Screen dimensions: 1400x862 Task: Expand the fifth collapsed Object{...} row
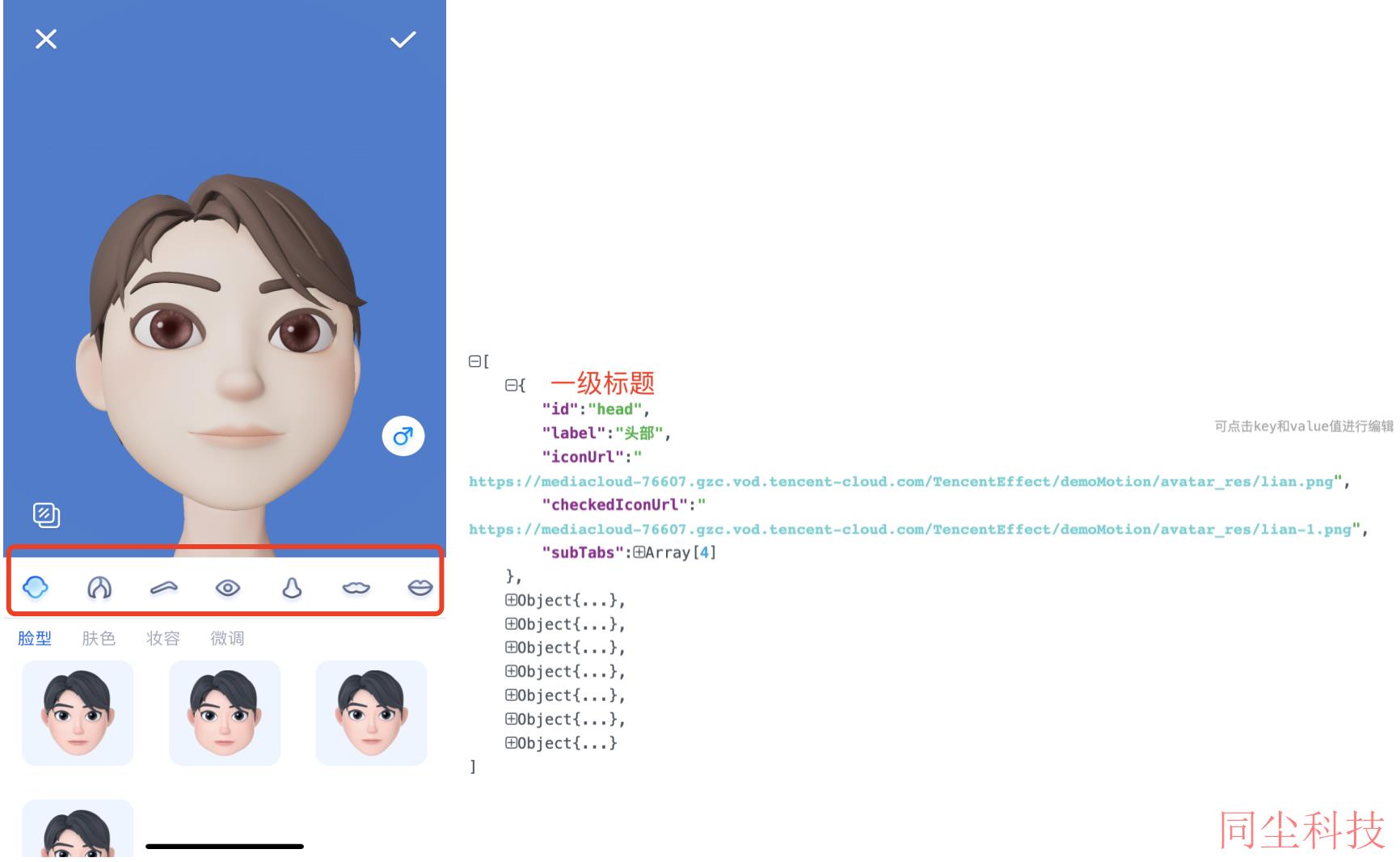pos(511,695)
